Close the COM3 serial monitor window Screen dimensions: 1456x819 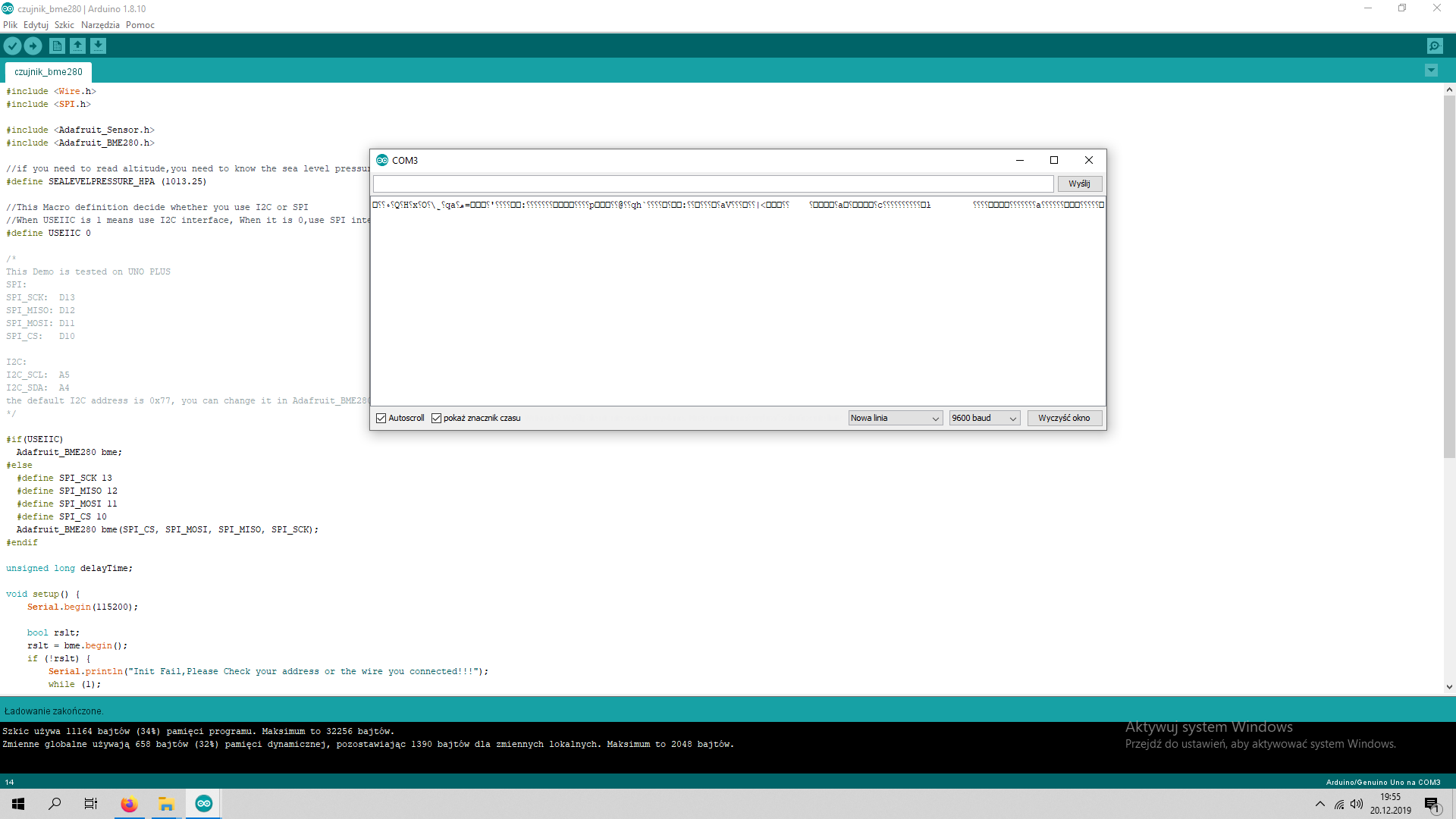pyautogui.click(x=1088, y=160)
